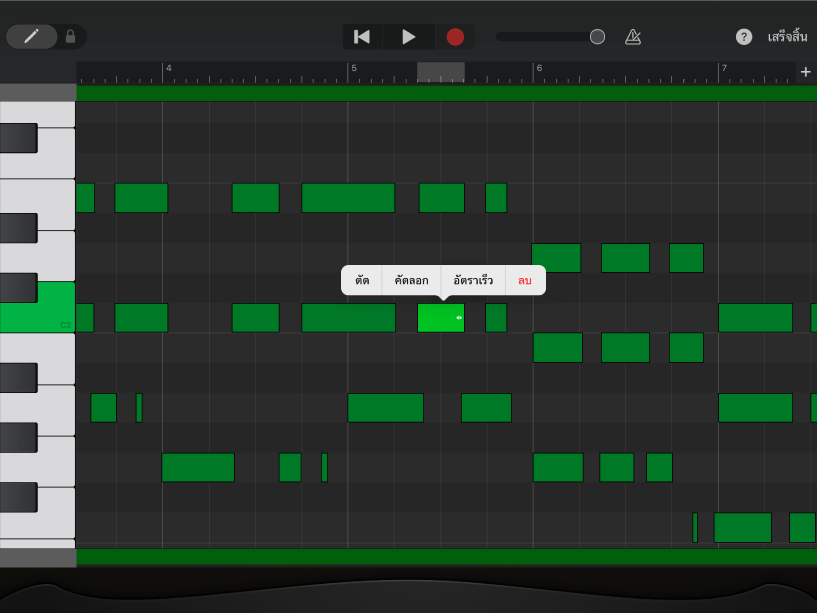The width and height of the screenshot is (819, 614).
Task: Click bar 7 marker on the ruler
Action: point(724,68)
